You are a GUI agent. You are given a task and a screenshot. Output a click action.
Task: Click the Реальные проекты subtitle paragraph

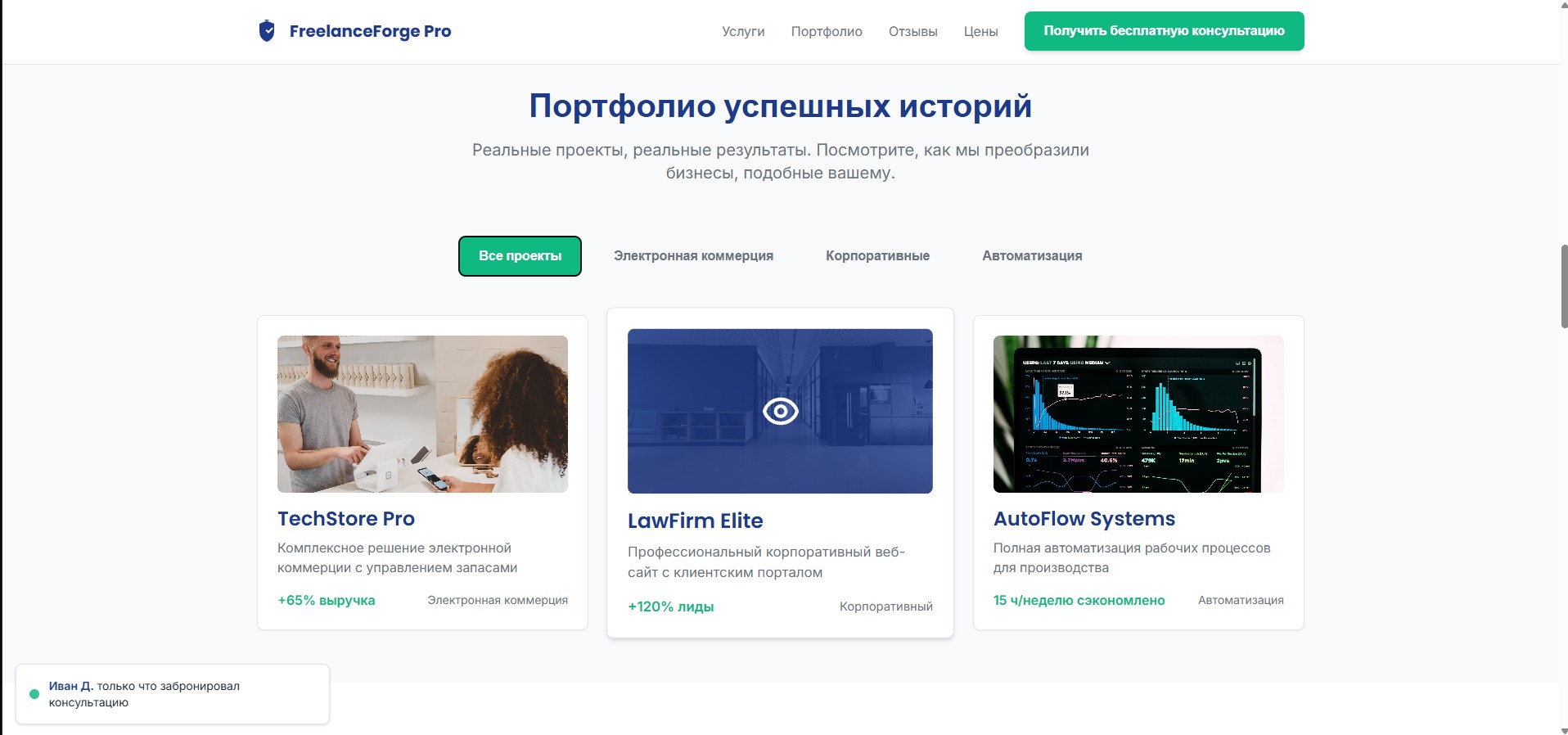click(781, 161)
